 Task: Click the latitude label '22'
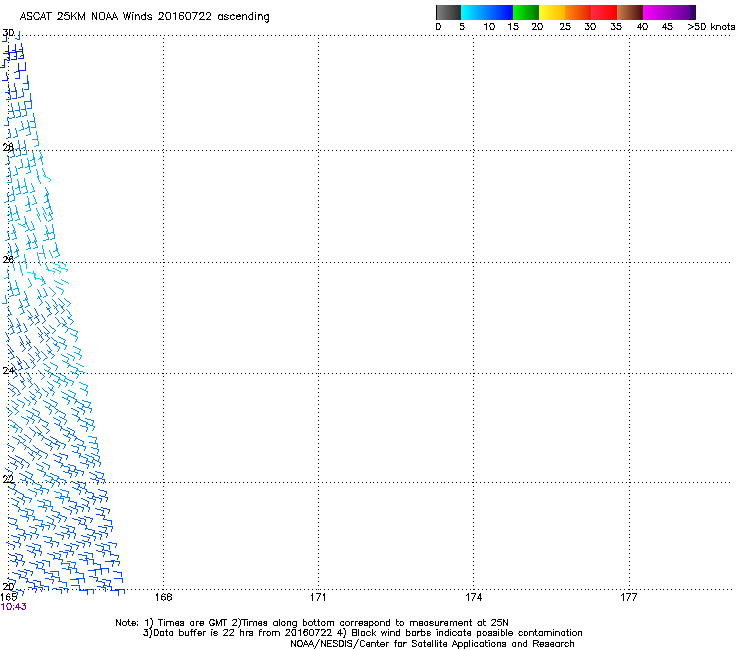pos(8,479)
